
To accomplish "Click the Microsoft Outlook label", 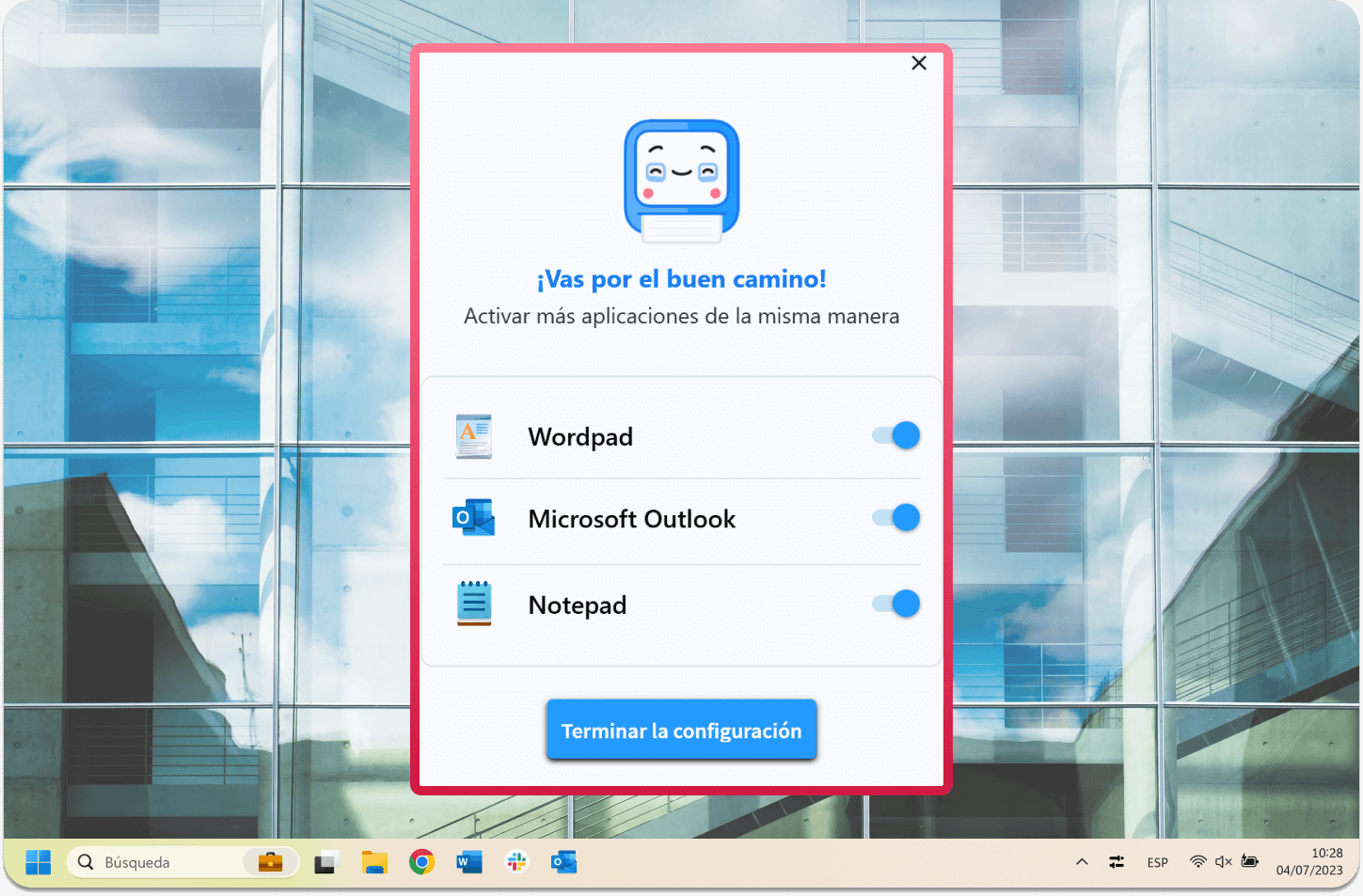I will [632, 519].
